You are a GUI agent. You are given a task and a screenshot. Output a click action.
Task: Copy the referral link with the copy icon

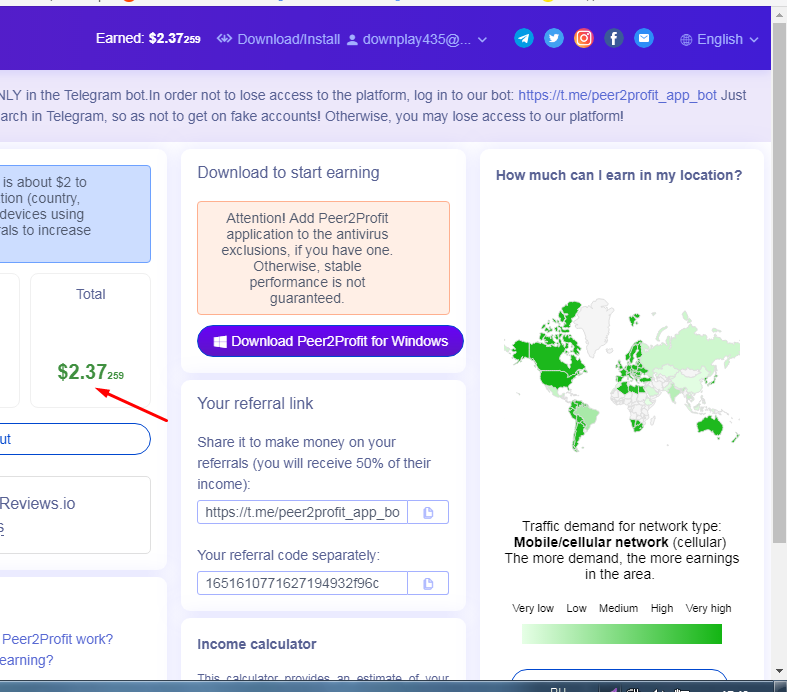[428, 512]
